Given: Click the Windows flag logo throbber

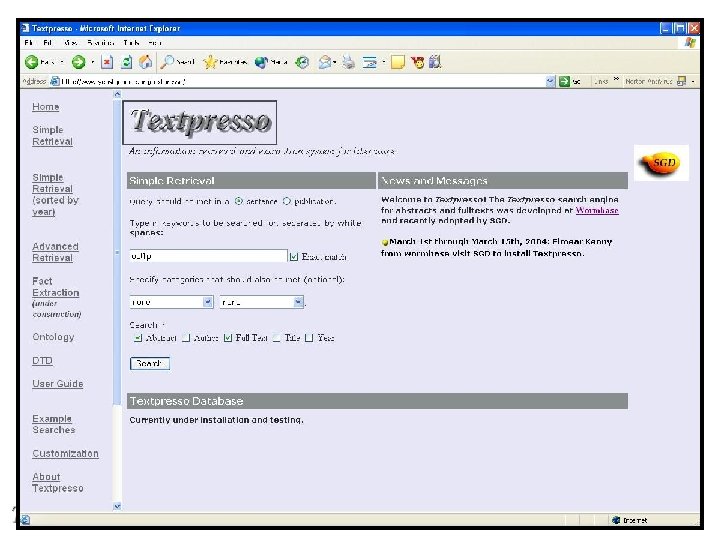Looking at the screenshot, I should coord(690,42).
